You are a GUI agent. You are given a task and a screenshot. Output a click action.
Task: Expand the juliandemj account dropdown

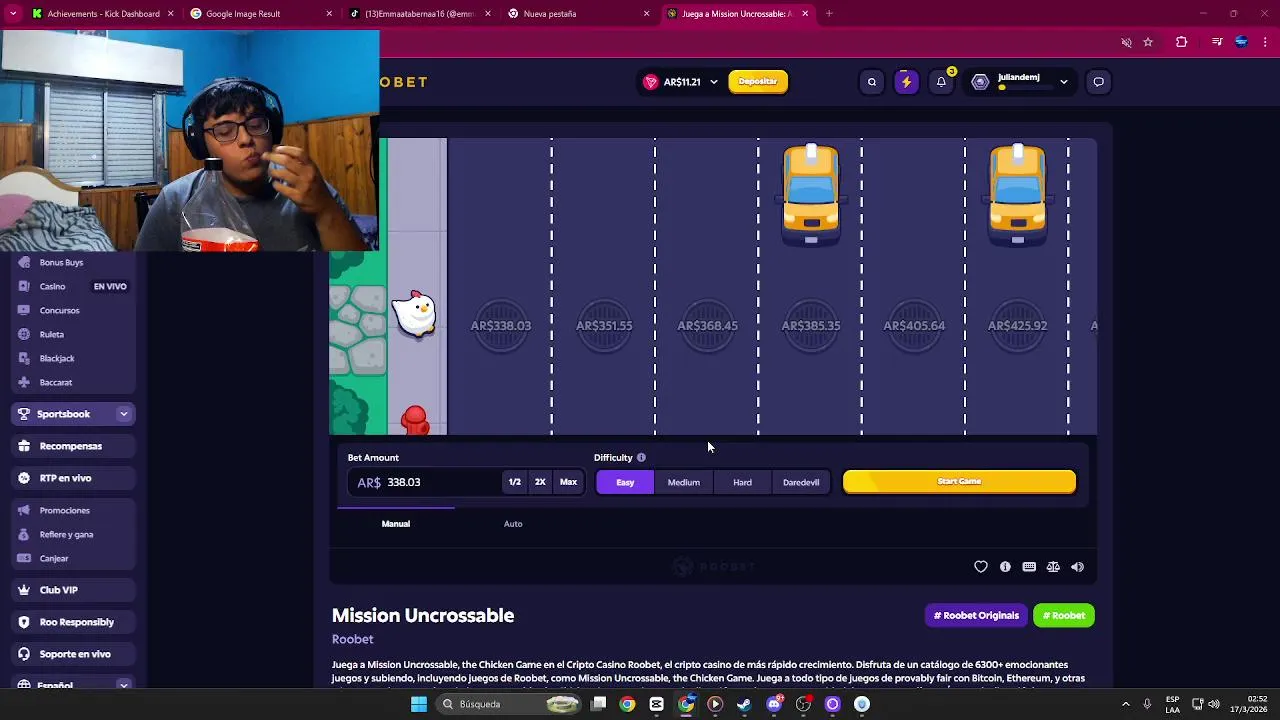click(x=1063, y=82)
